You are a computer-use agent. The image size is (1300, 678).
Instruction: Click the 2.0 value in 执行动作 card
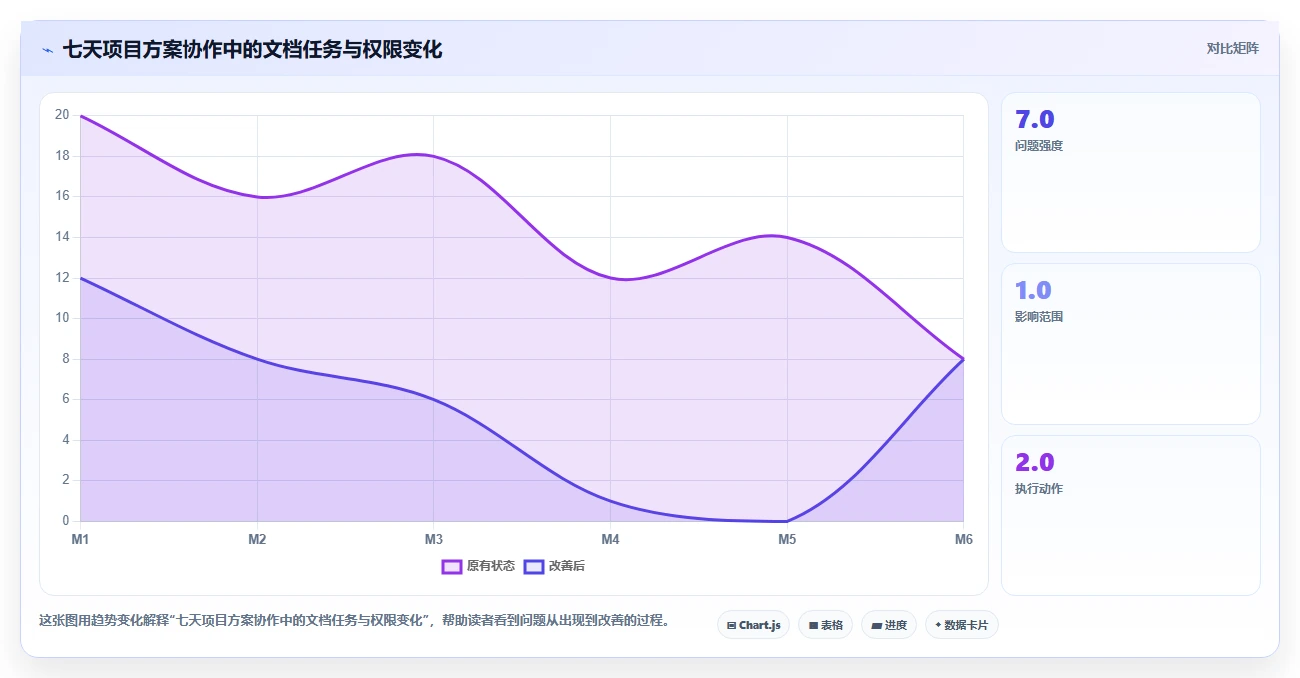point(1035,462)
